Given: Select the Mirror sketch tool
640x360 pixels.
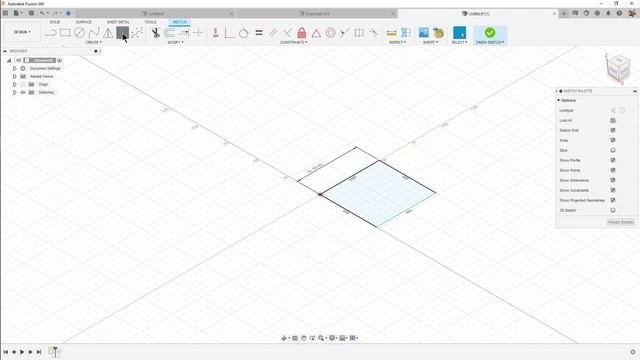Looking at the screenshot, I should coord(108,33).
